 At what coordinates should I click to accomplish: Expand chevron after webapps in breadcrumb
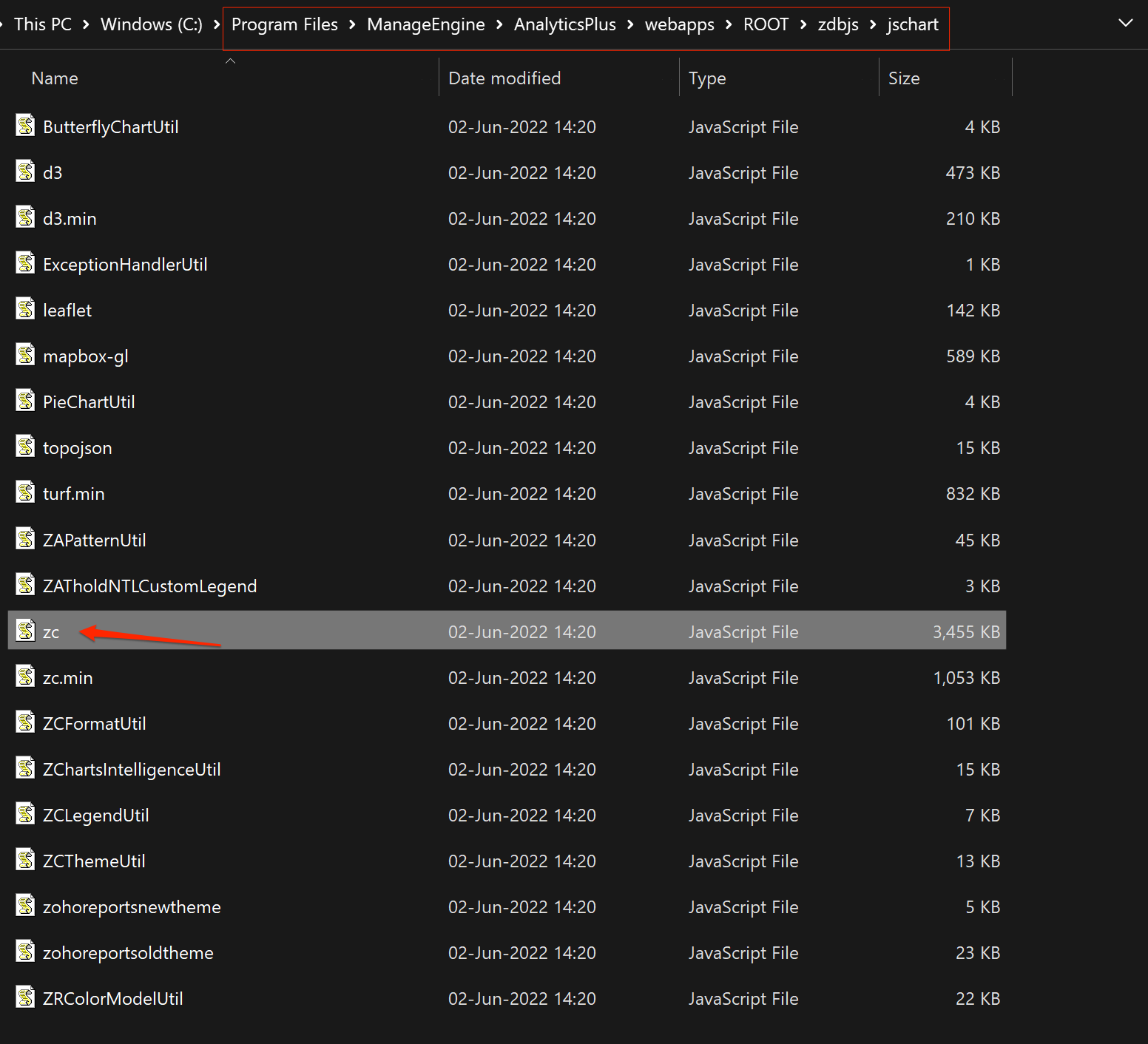pos(729,25)
